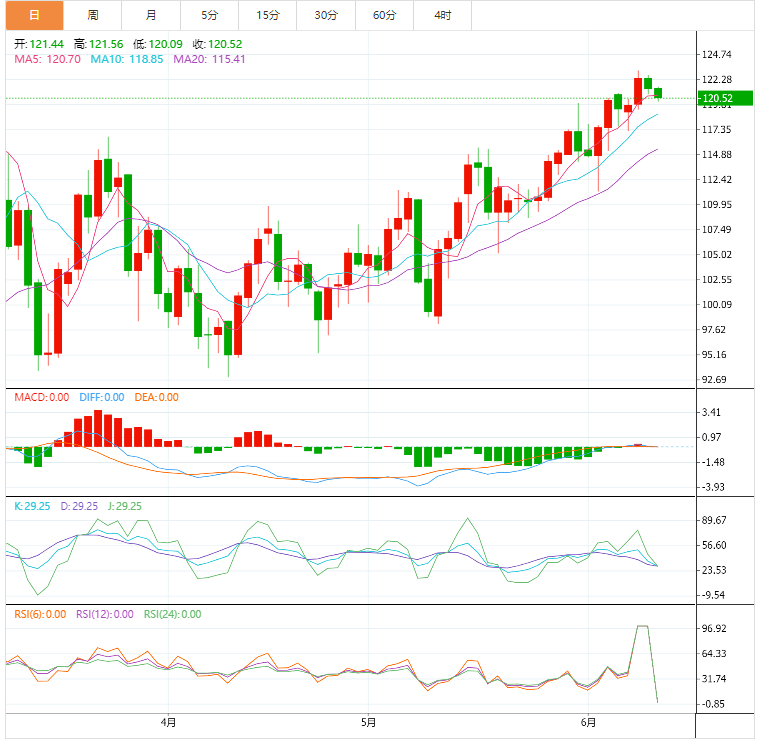The height and width of the screenshot is (744, 761).
Task: Switch to the 5分 timeframe tab
Action: [x=209, y=15]
